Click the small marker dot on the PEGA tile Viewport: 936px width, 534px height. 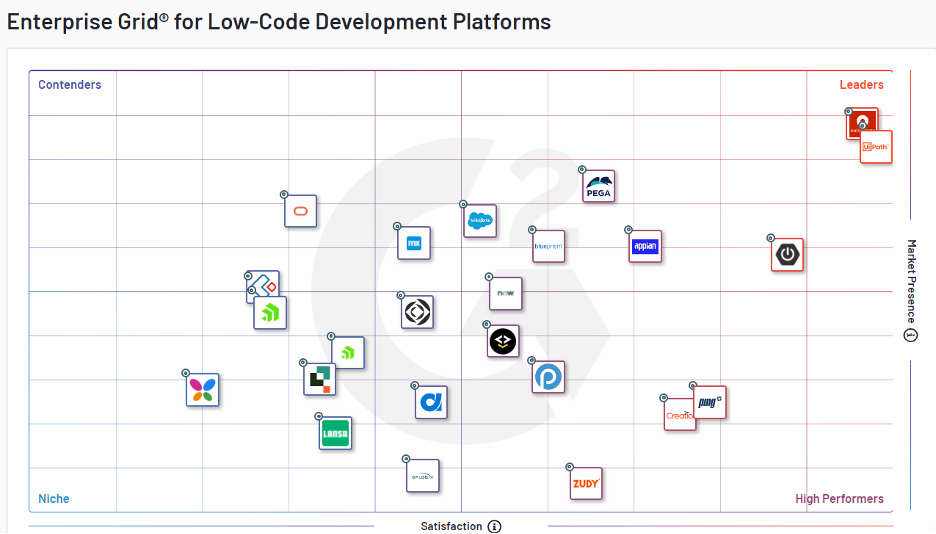point(582,170)
